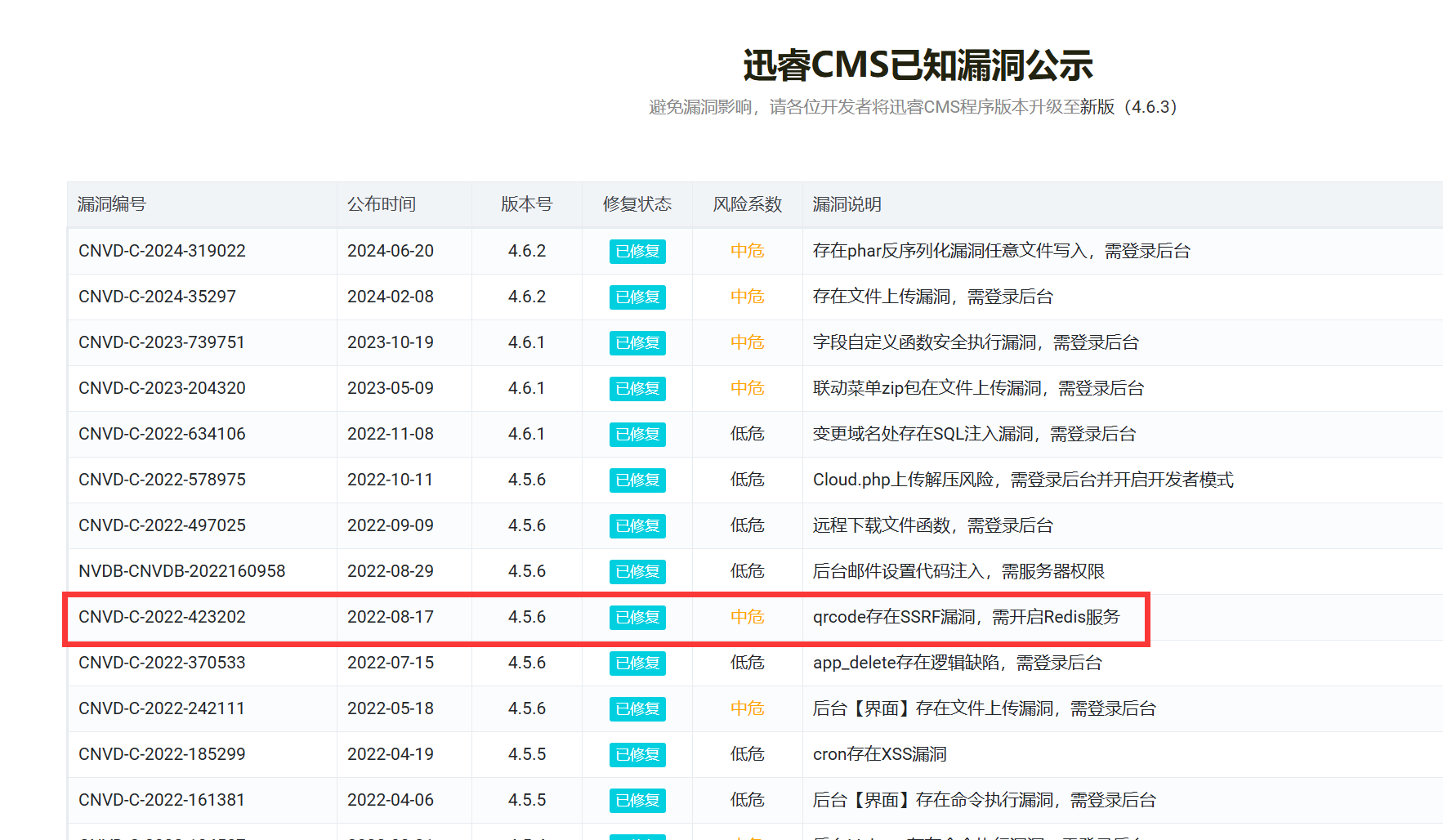The width and height of the screenshot is (1443, 840).
Task: Click 中危 risk level in CNVD-C-2024-319022 row
Action: [x=748, y=251]
